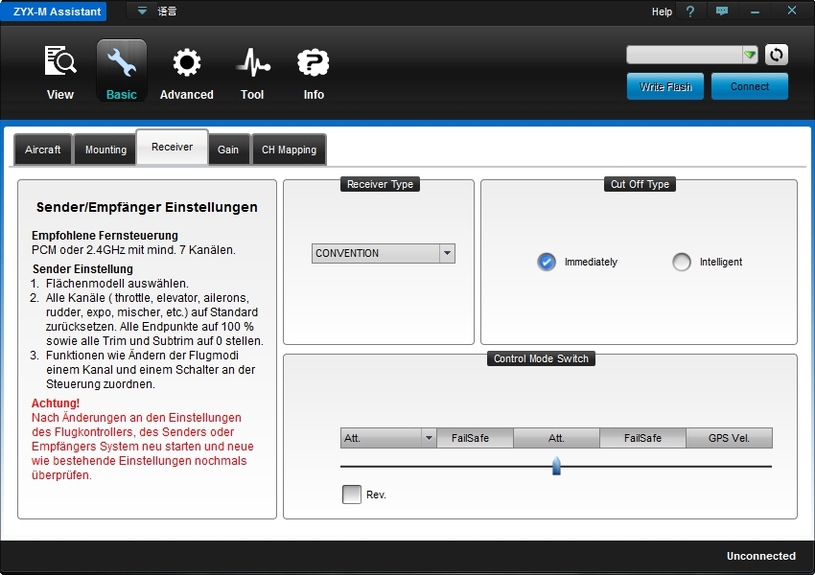Screen dimensions: 815x575
Task: Click the refresh ports icon
Action: click(776, 55)
